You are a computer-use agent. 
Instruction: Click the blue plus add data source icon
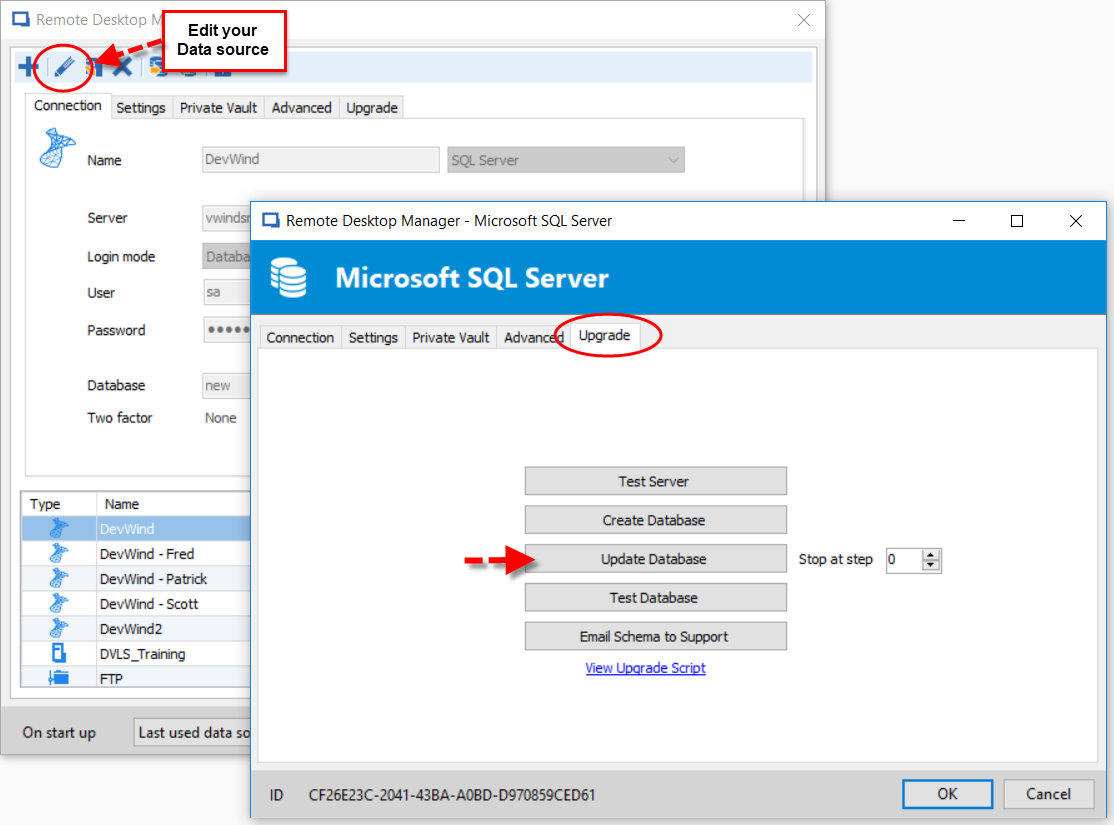[29, 68]
